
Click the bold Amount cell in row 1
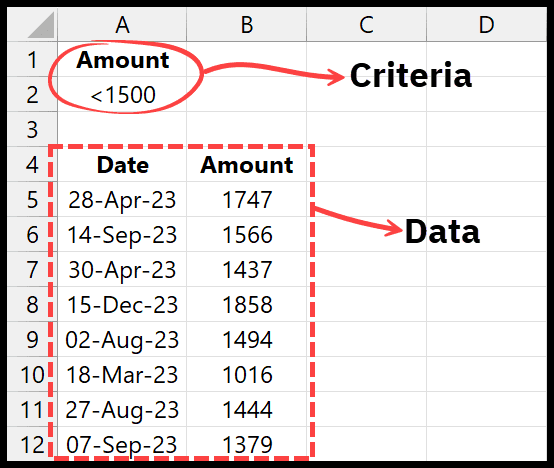pyautogui.click(x=122, y=59)
